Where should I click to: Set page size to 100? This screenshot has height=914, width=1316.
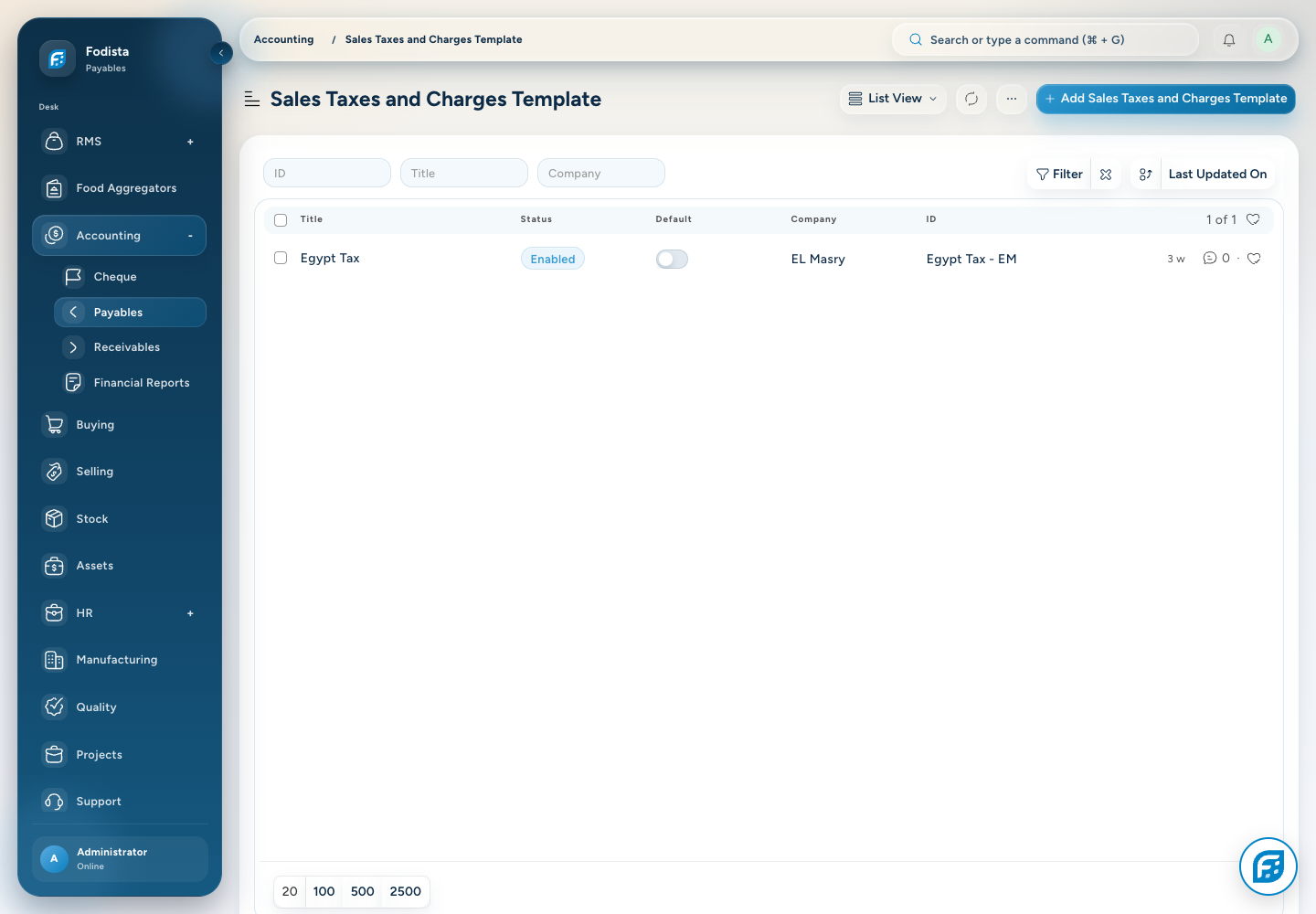tap(324, 891)
